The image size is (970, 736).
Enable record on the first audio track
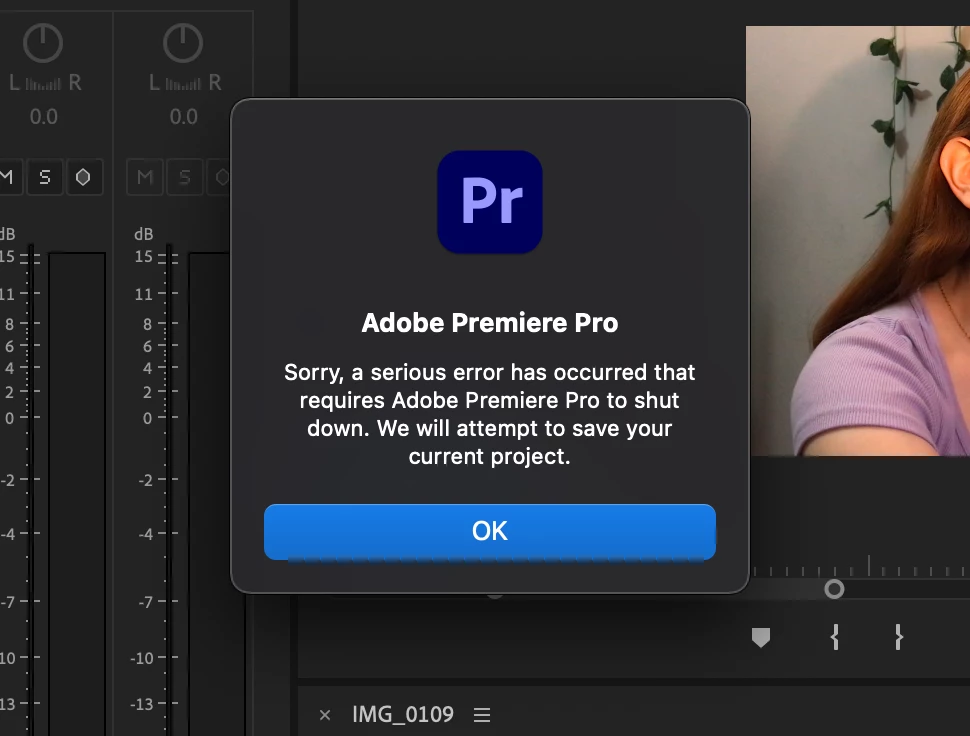click(83, 178)
